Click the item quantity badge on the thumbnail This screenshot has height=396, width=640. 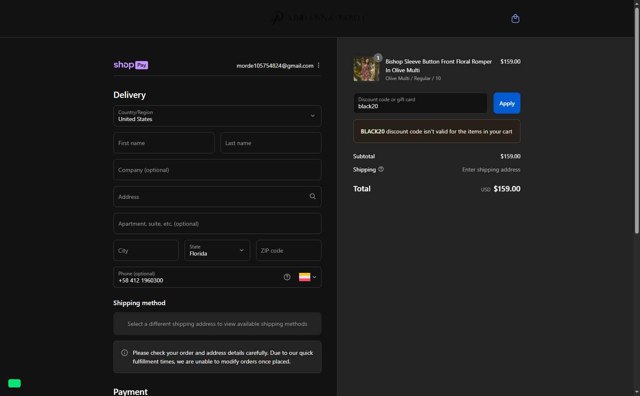point(378,58)
